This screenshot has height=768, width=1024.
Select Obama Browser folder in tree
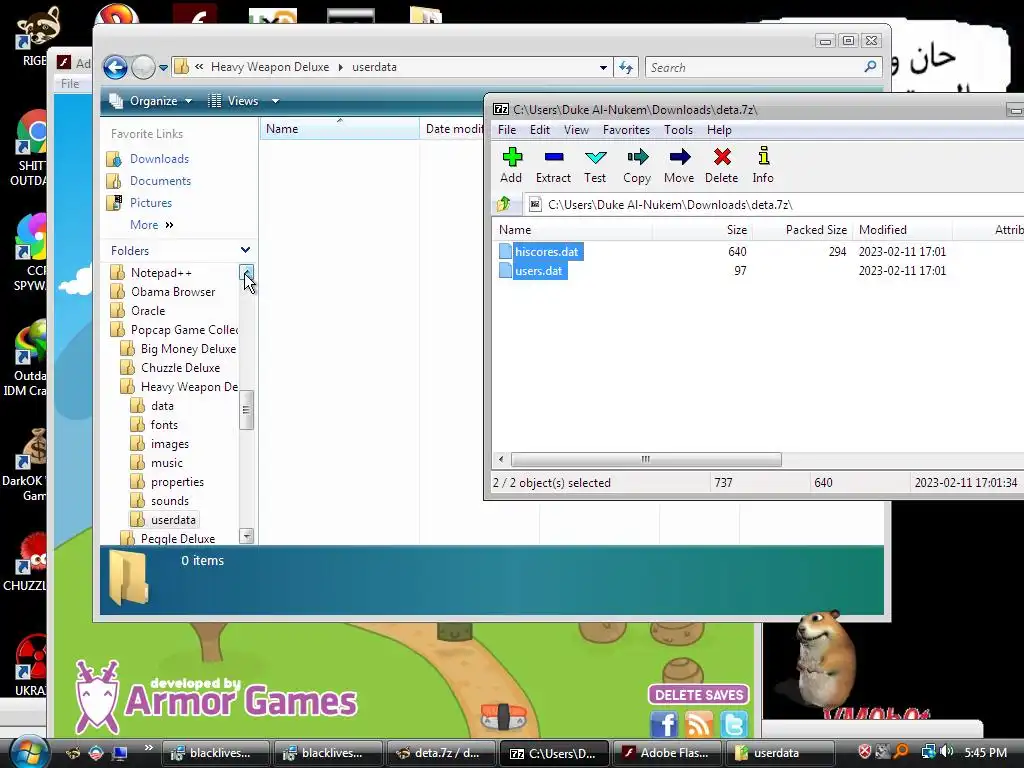point(172,292)
